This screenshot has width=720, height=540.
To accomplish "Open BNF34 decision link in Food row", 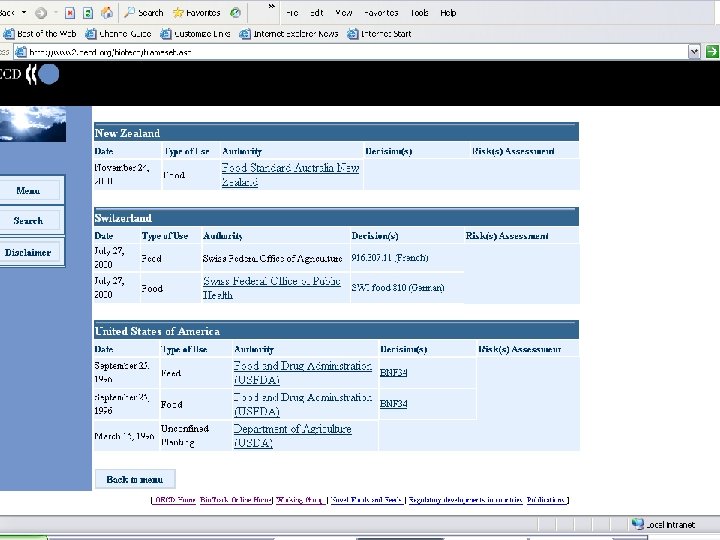I will (x=394, y=404).
